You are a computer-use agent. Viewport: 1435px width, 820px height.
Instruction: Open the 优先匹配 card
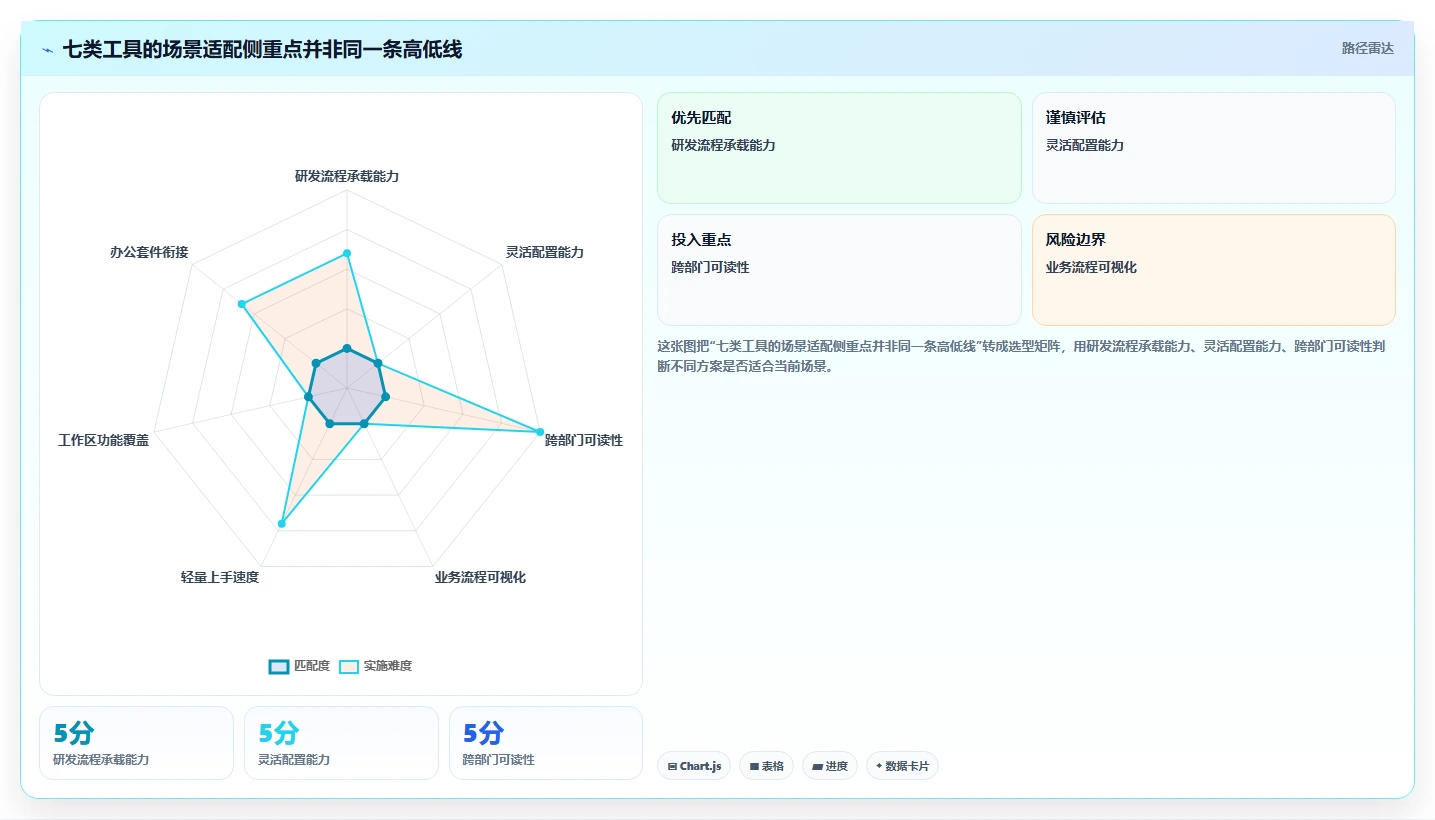coord(839,148)
